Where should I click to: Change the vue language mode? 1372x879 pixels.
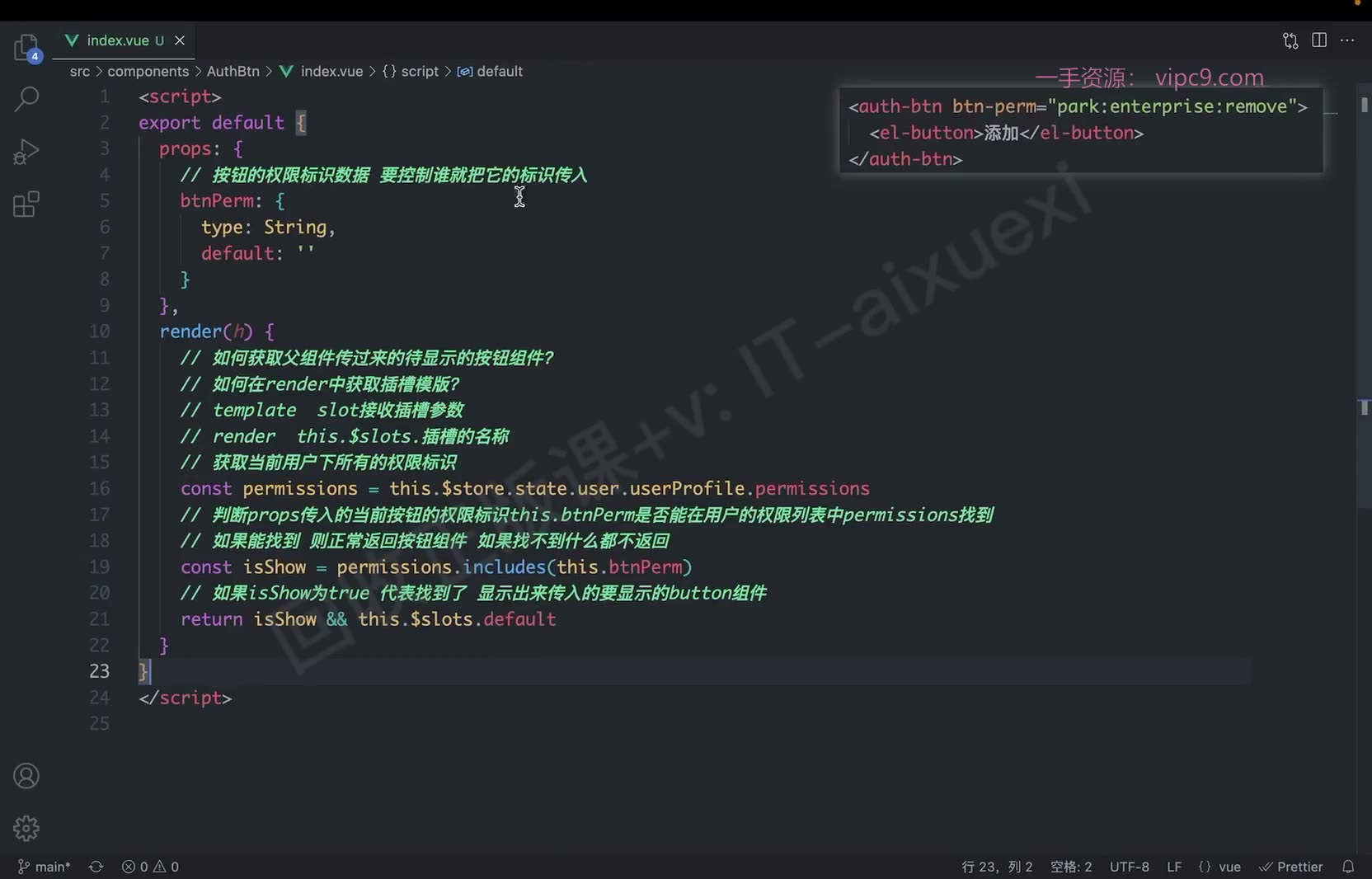click(1219, 867)
